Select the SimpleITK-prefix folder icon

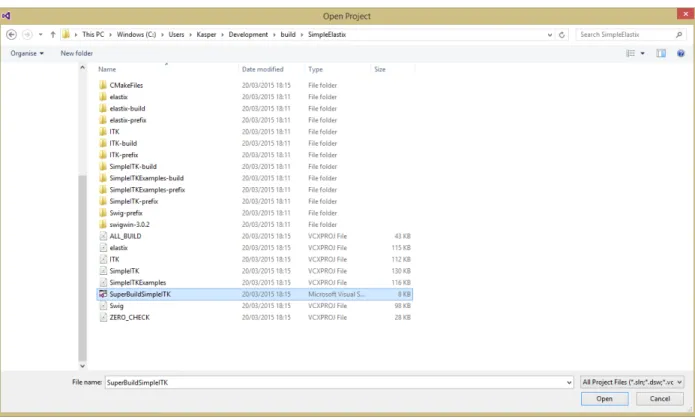103,201
